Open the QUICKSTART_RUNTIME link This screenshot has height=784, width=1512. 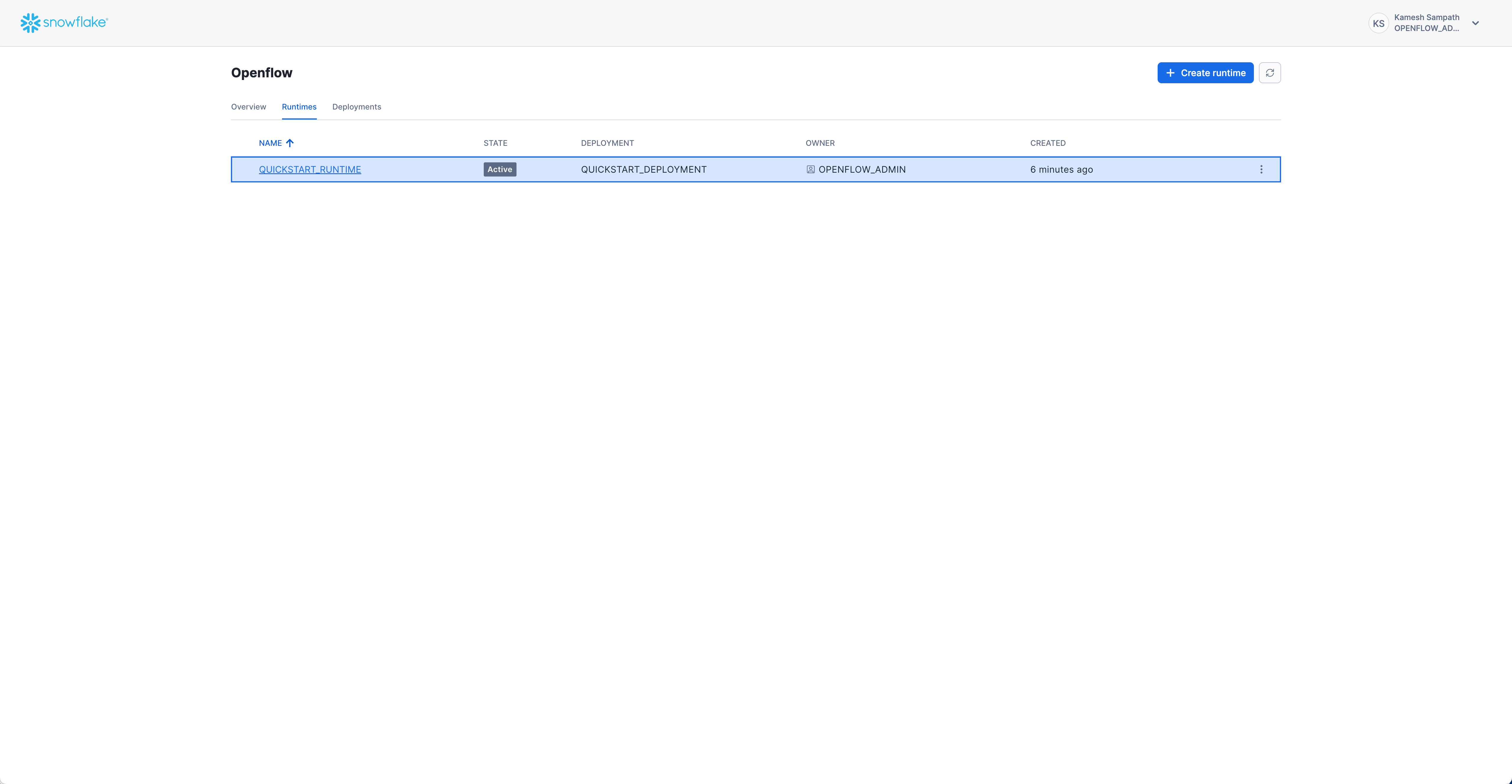[x=309, y=169]
